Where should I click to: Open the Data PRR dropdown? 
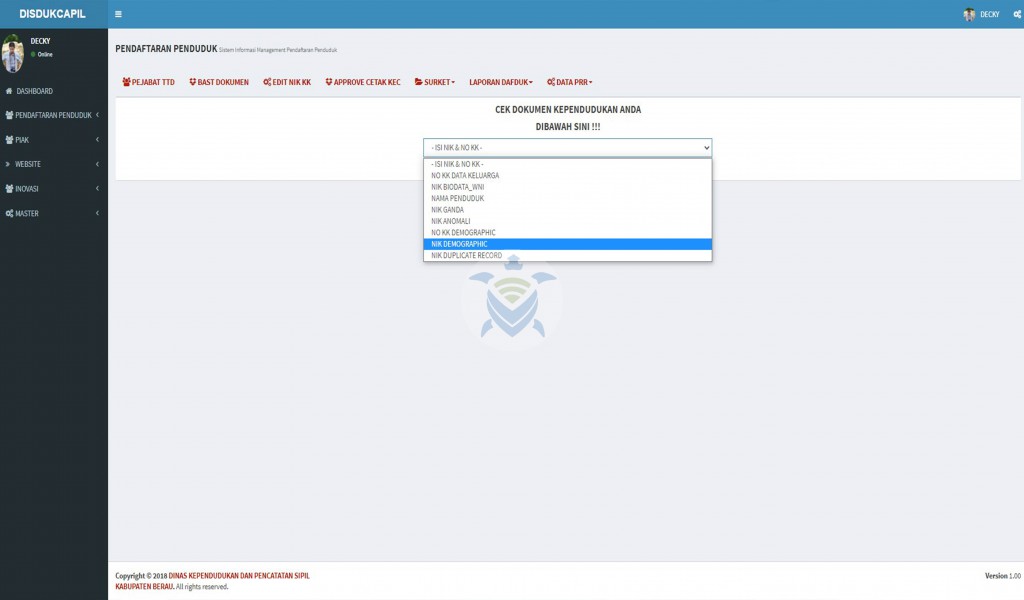[570, 82]
